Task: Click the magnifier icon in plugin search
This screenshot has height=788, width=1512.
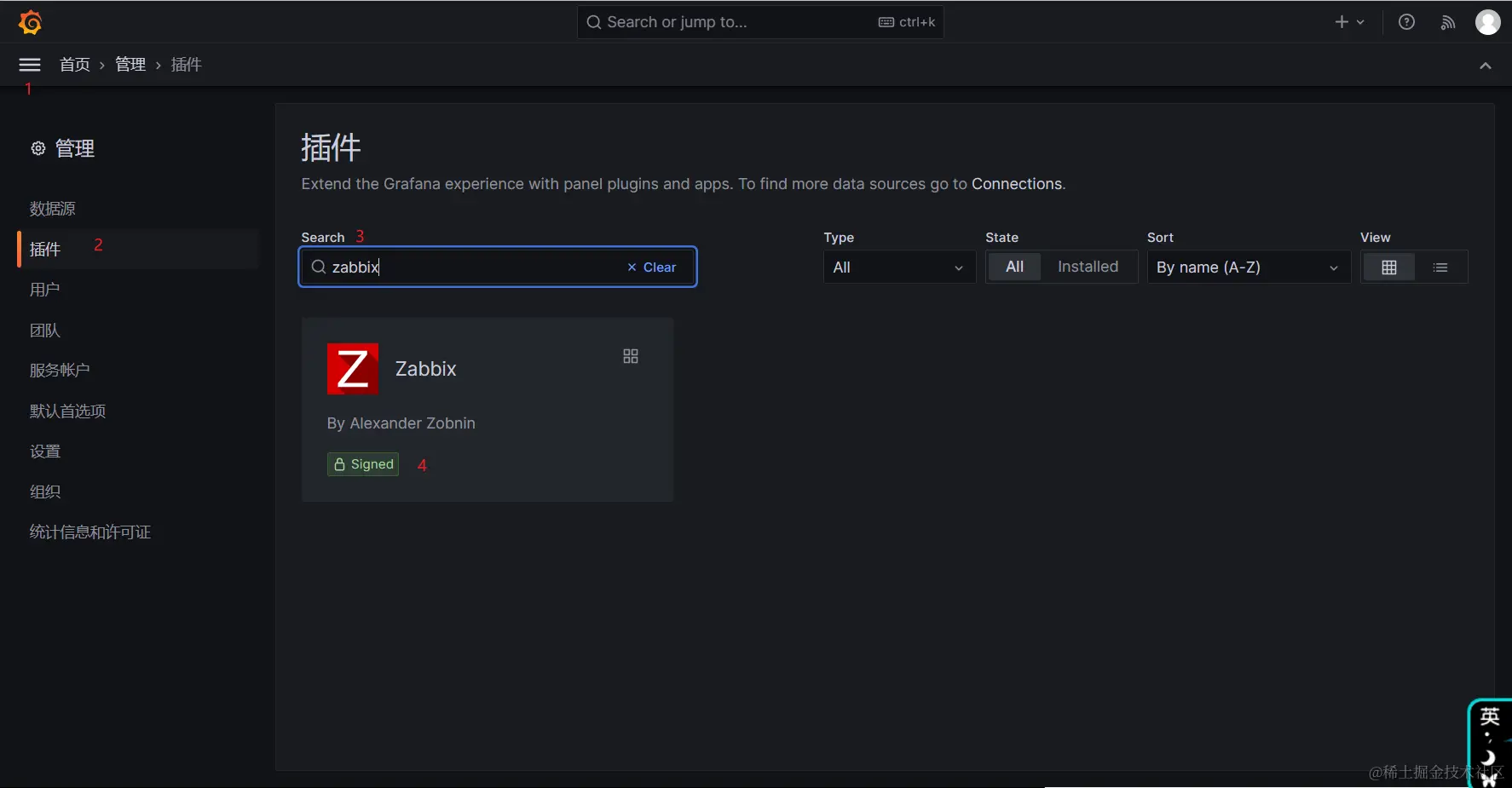Action: pos(319,267)
